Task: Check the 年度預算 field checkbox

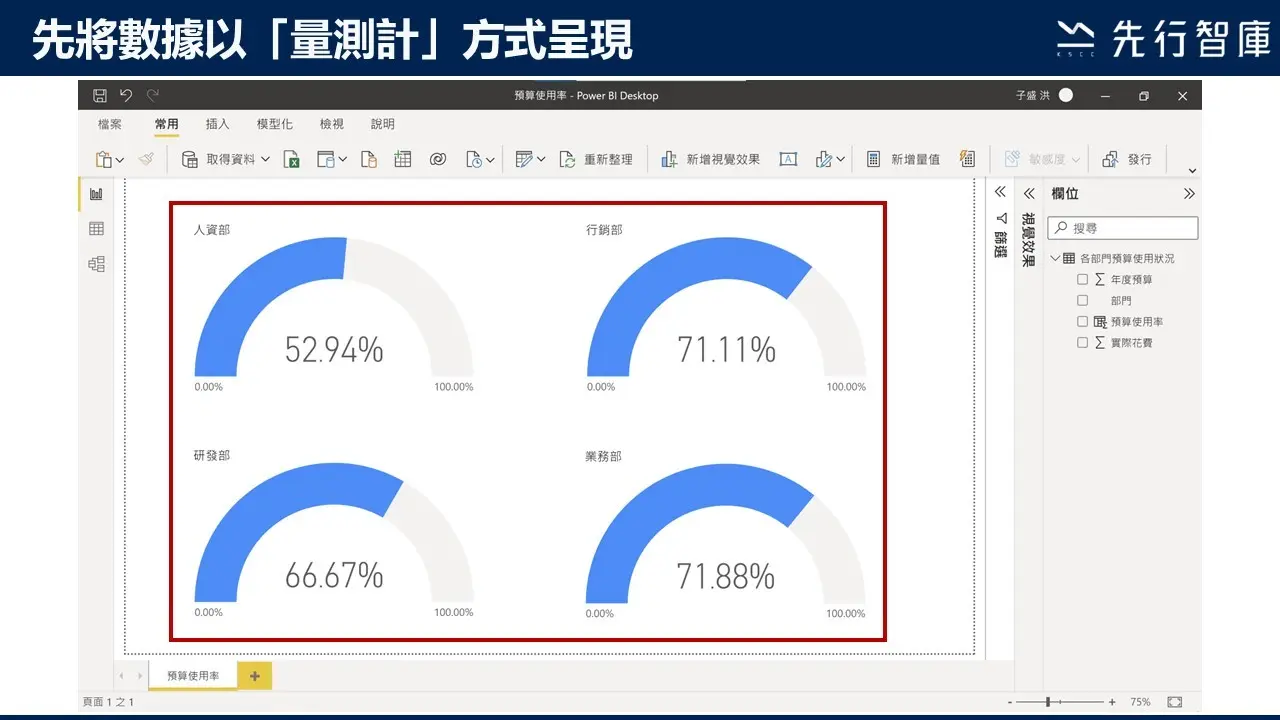Action: [x=1082, y=280]
